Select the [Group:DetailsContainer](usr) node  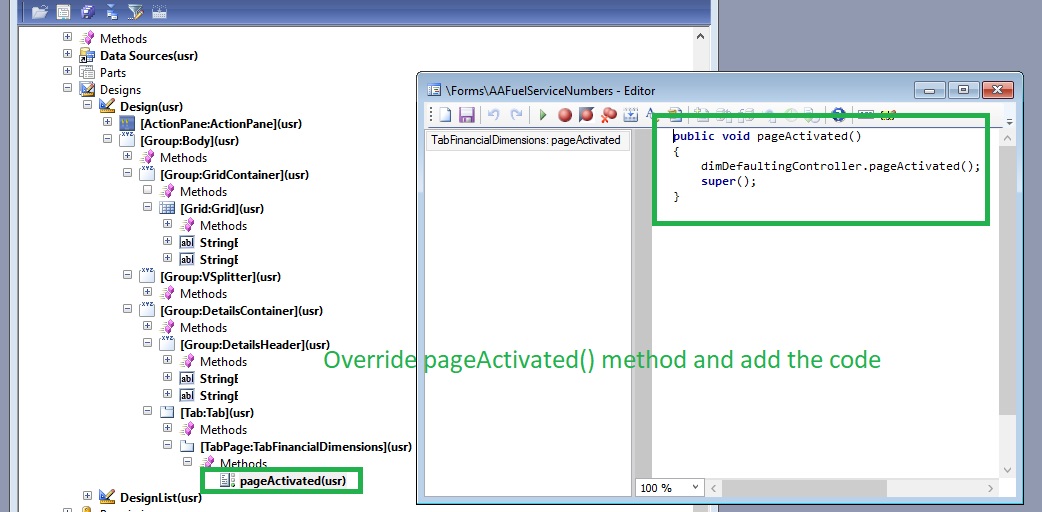pyautogui.click(x=241, y=311)
